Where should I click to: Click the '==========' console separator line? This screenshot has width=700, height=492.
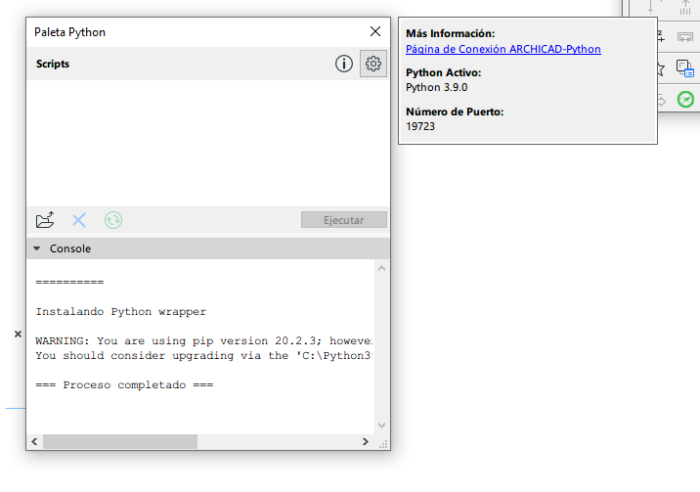(70, 282)
